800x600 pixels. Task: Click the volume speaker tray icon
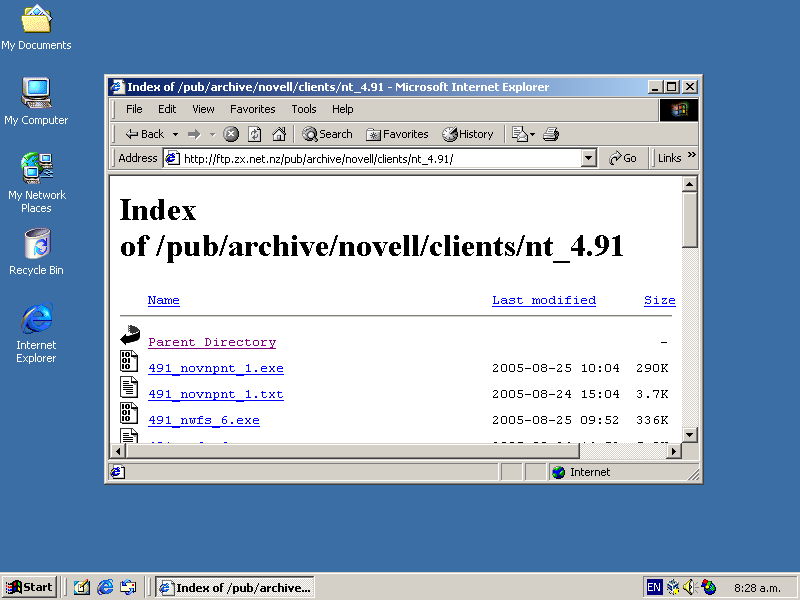pyautogui.click(x=689, y=587)
